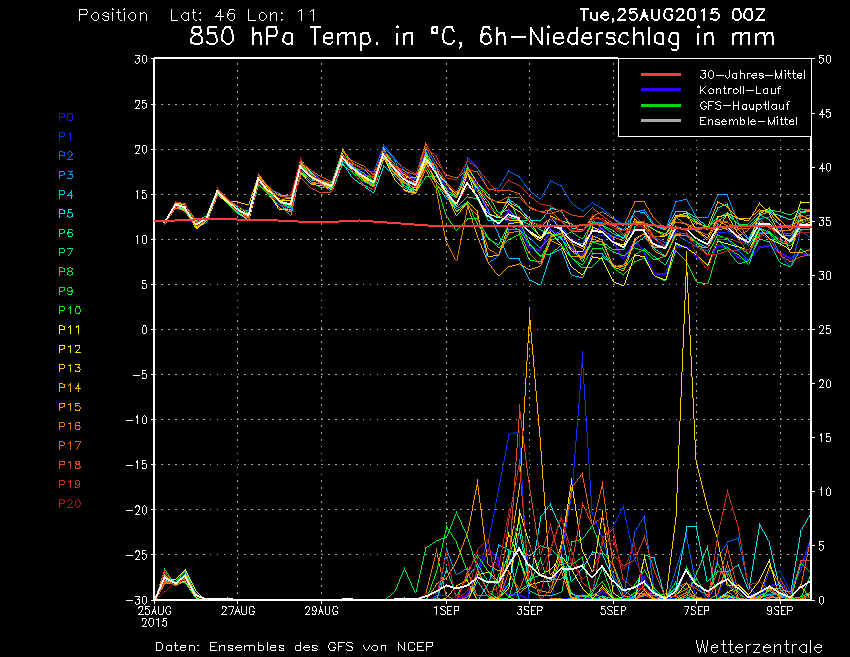This screenshot has height=657, width=850.
Task: Click the Position Lat: 46 Lon: 11 text
Action: 197,16
